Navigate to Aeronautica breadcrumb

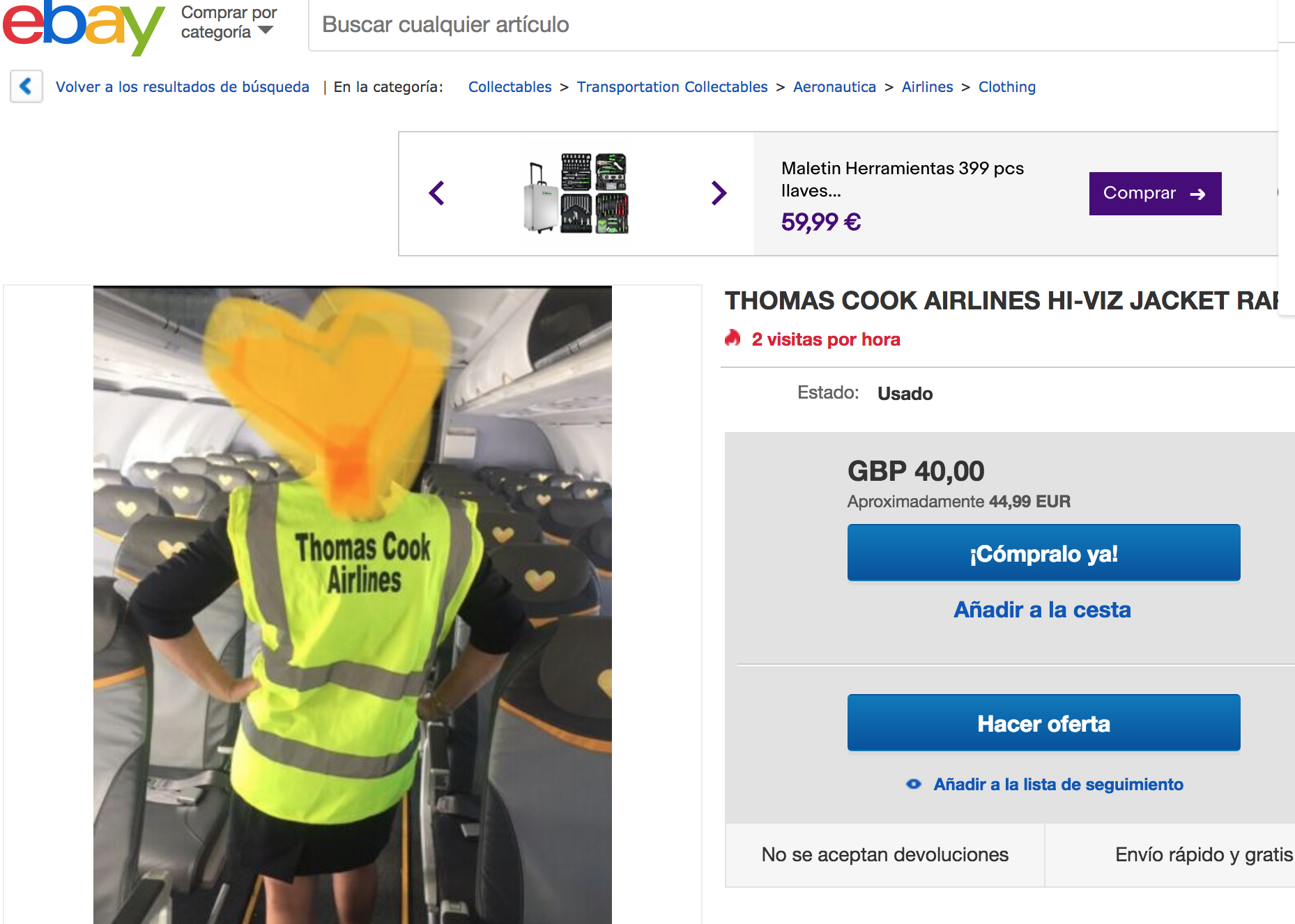(834, 87)
